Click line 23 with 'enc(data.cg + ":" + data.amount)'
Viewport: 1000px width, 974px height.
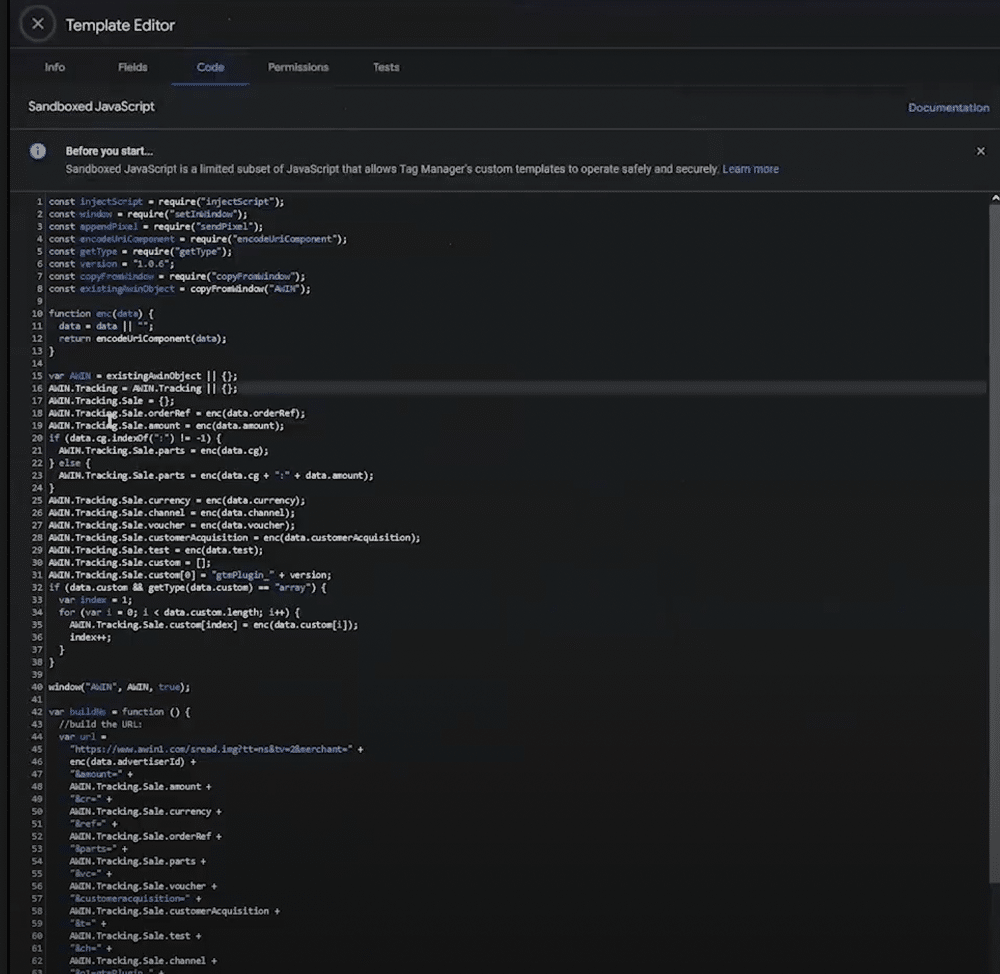click(x=216, y=475)
